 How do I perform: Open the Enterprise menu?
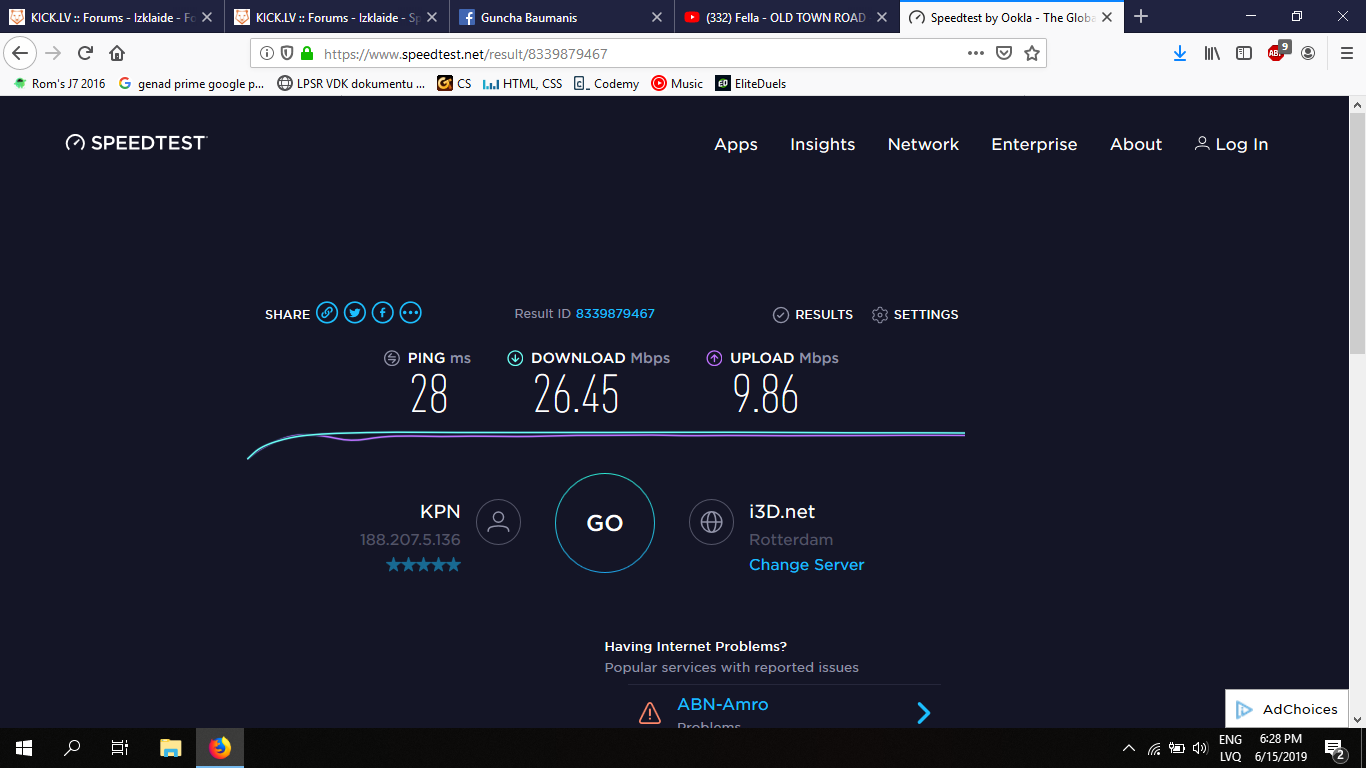tap(1034, 144)
